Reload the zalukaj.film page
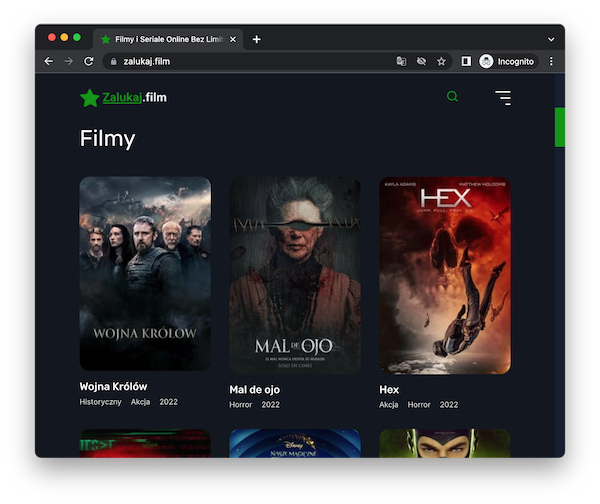Viewport: 600px width, 504px height. tap(89, 61)
